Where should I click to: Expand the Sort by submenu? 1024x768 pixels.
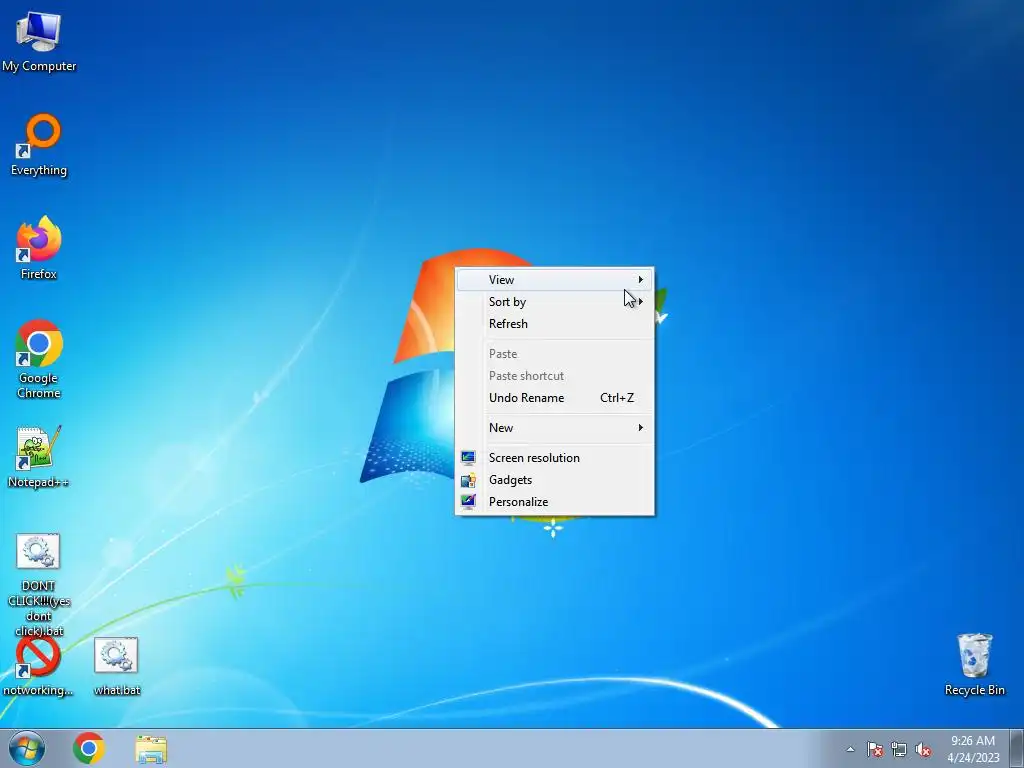(554, 302)
